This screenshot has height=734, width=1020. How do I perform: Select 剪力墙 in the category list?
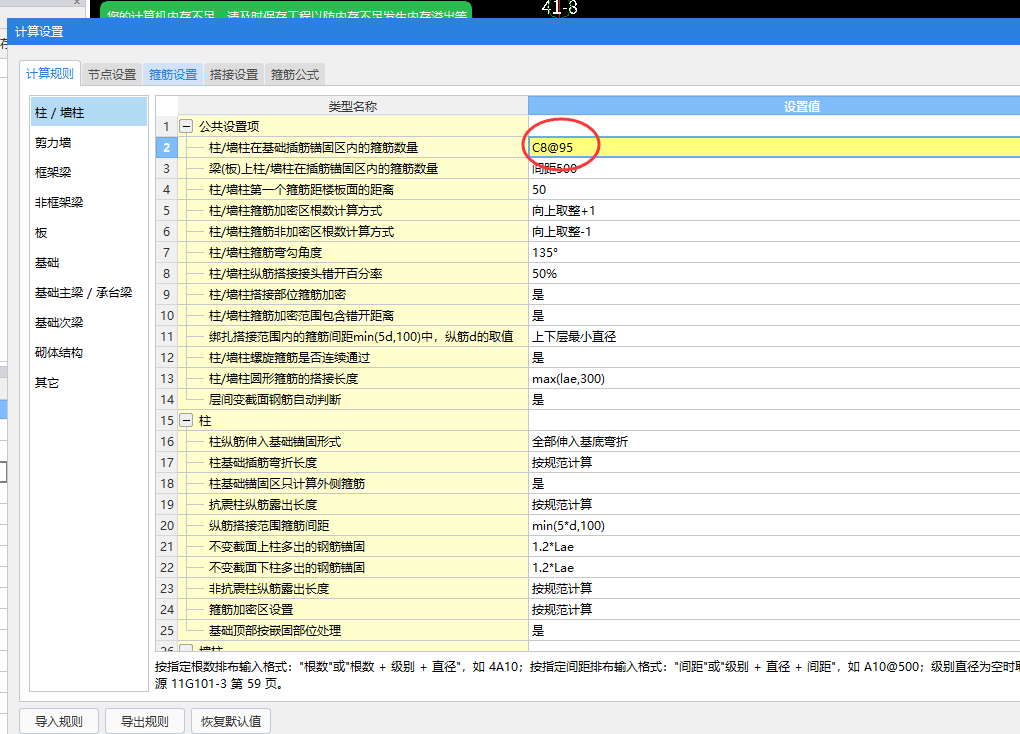pos(89,143)
